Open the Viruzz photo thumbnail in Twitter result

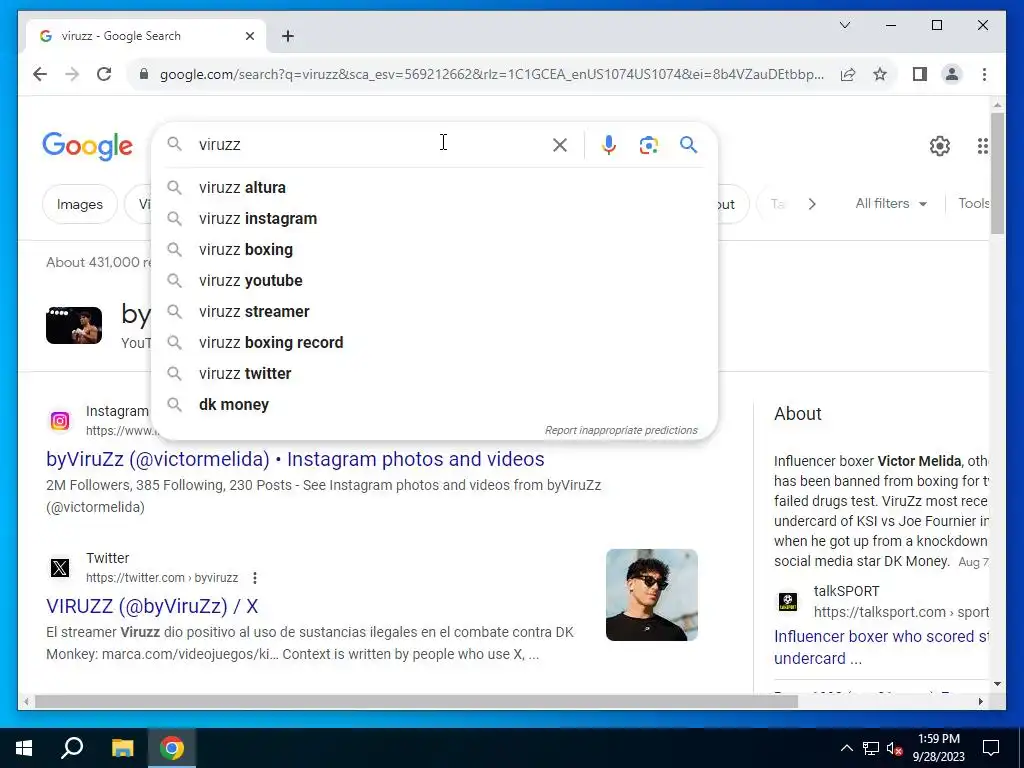click(652, 595)
